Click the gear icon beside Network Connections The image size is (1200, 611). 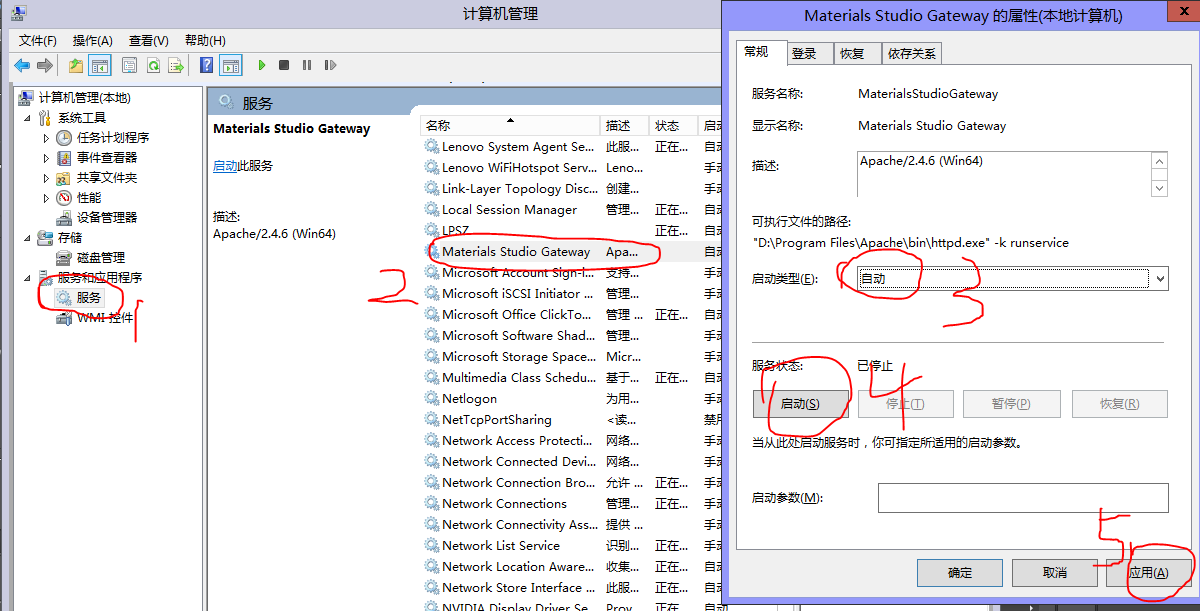click(x=432, y=504)
